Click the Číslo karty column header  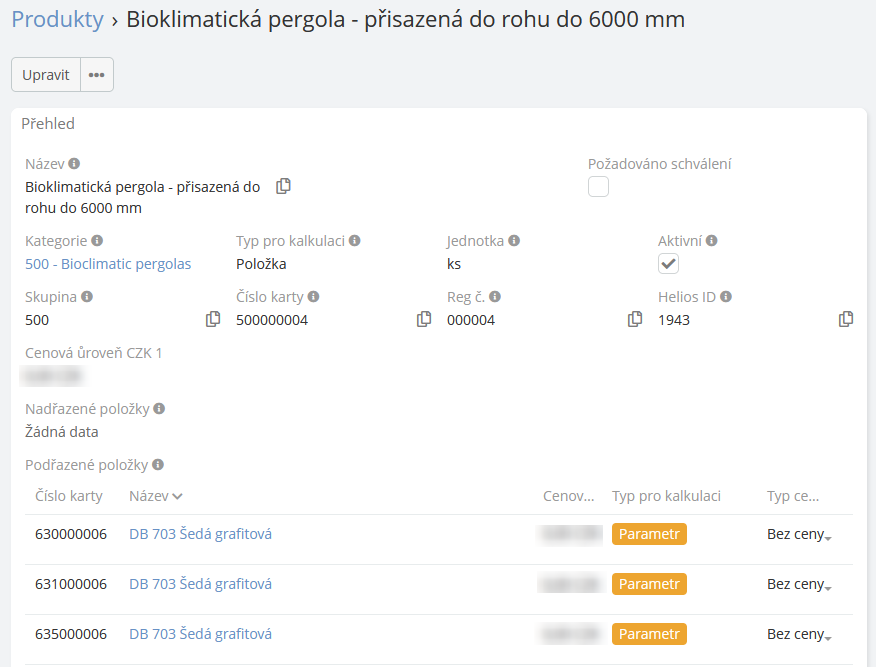[x=69, y=496]
